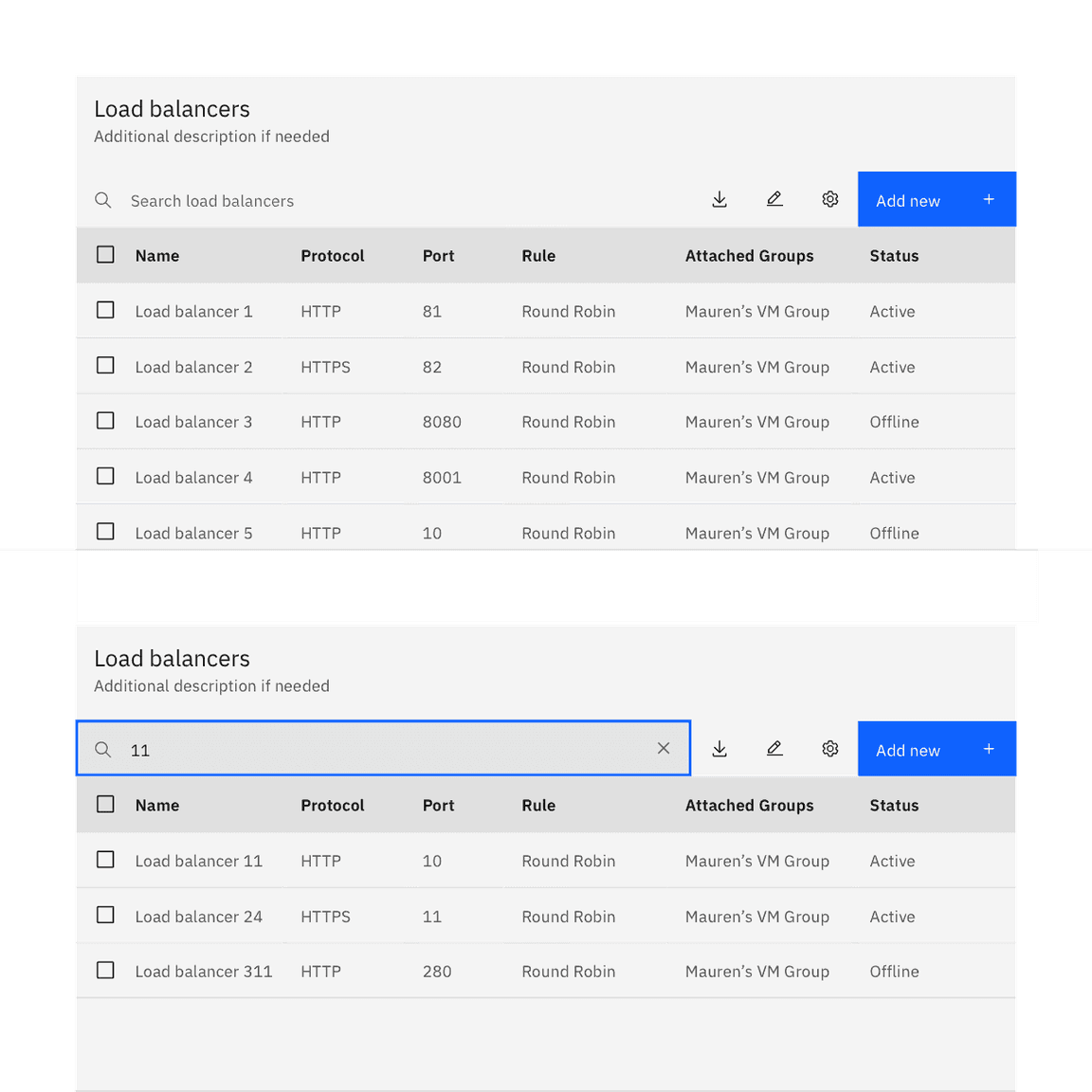This screenshot has height=1092, width=1092.
Task: Open the edit pencil icon above the table
Action: coord(774,199)
